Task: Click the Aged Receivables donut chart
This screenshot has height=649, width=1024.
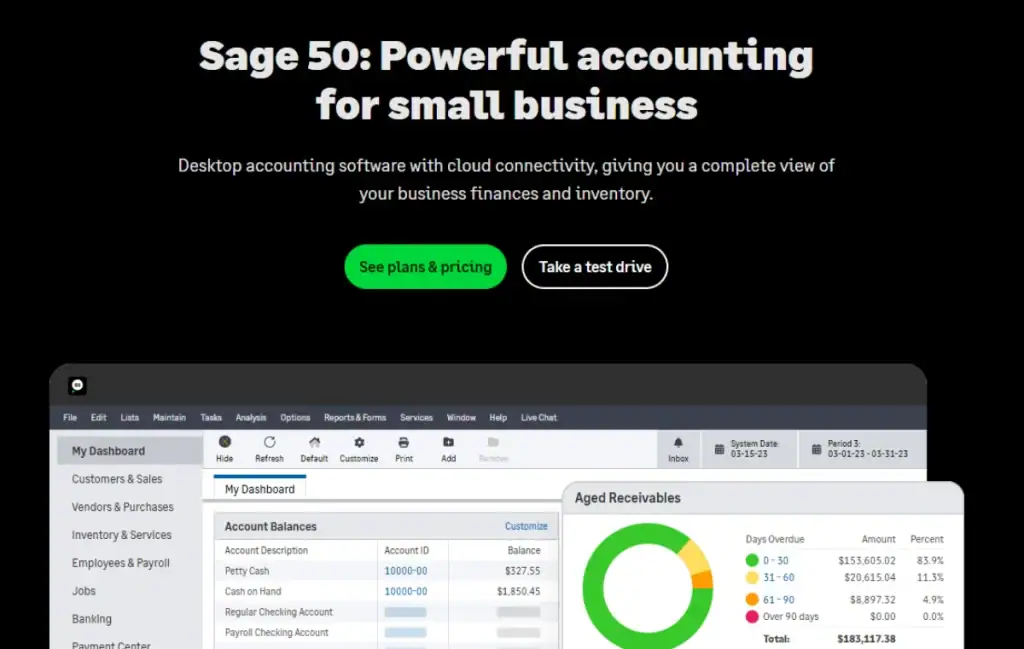Action: tap(647, 586)
